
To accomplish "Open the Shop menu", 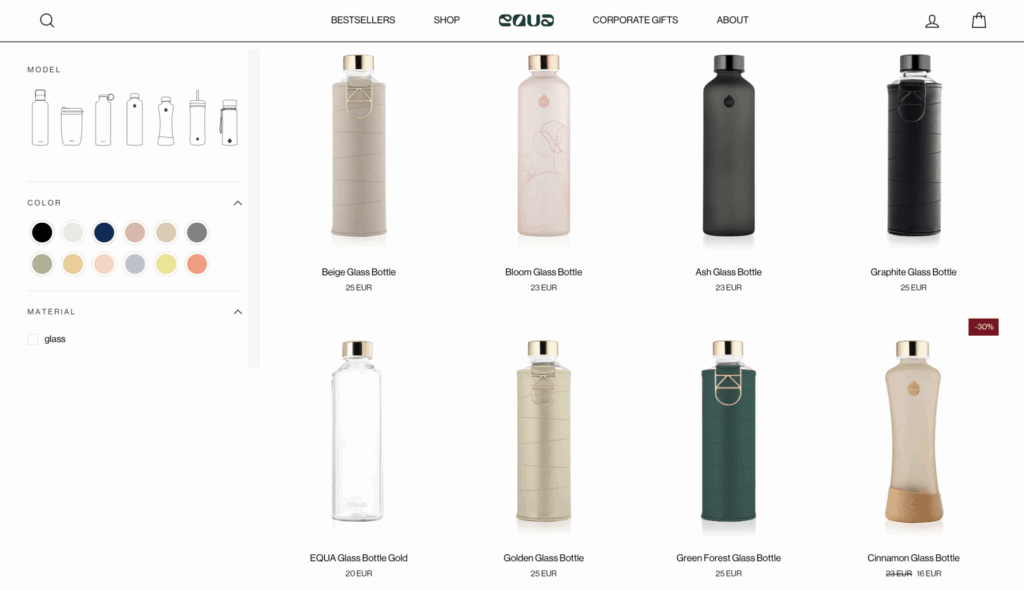I will (447, 20).
